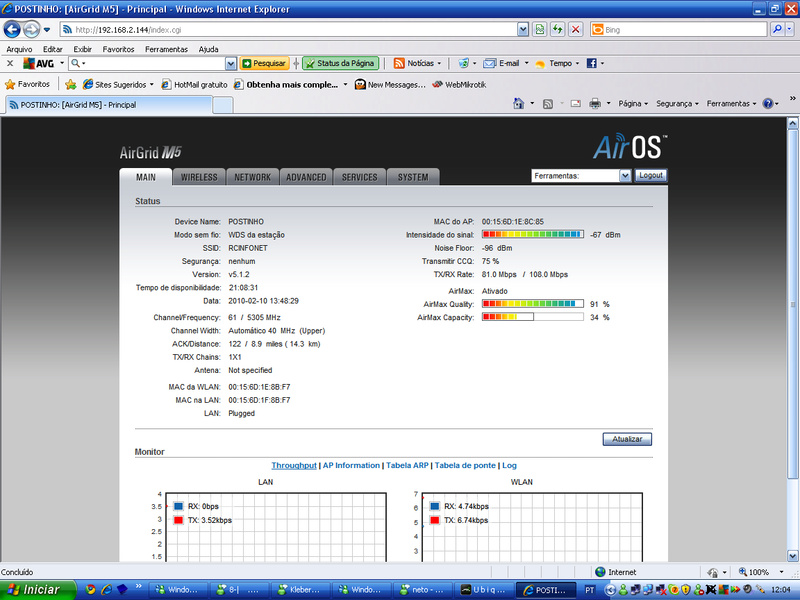Open the Arquivo menu

tap(19, 49)
